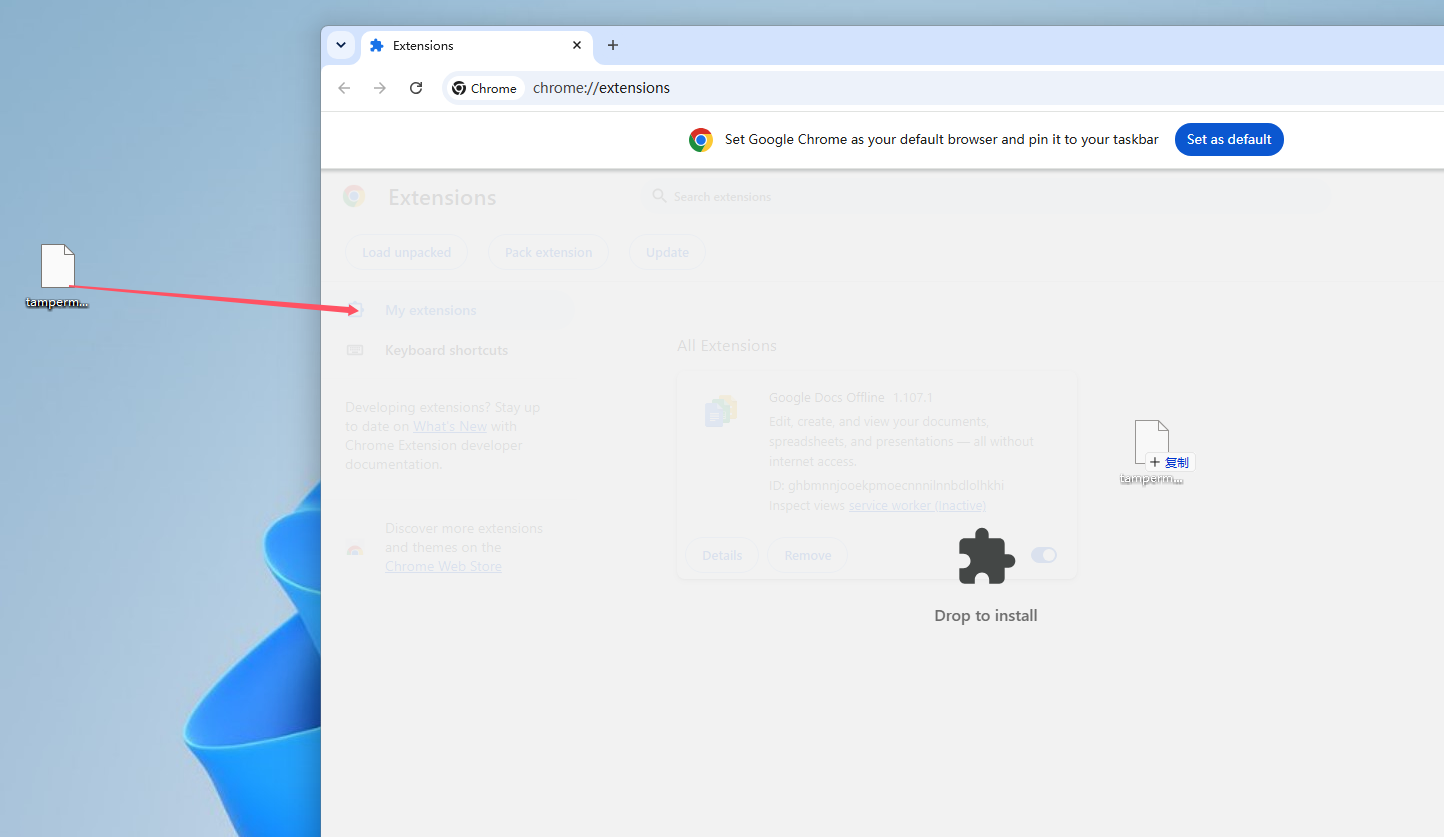Click the chrome://extensions address bar
Screen dimensions: 1444x837
(x=940, y=88)
